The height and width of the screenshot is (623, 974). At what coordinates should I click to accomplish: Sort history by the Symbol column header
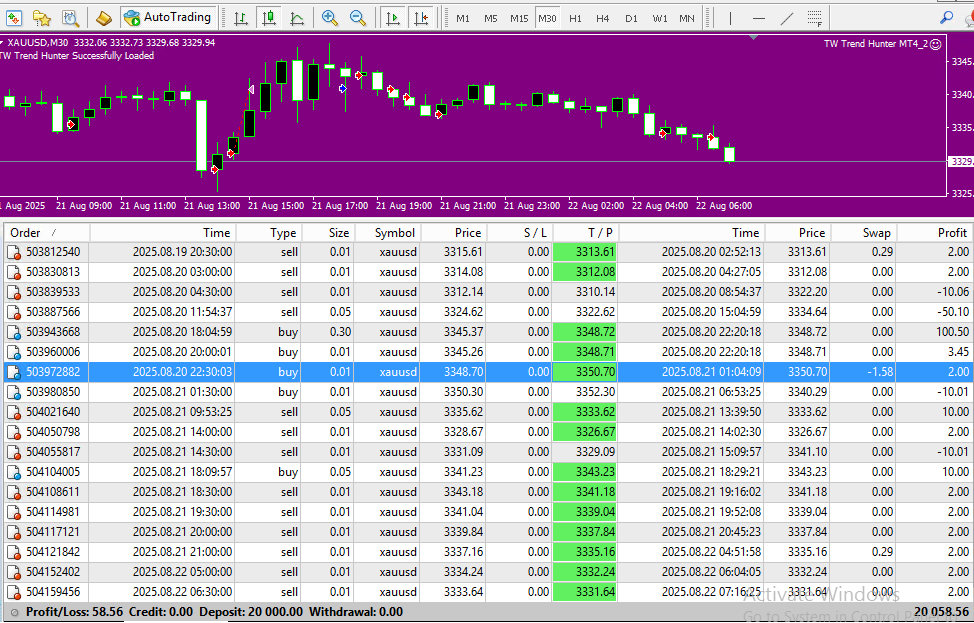[388, 233]
